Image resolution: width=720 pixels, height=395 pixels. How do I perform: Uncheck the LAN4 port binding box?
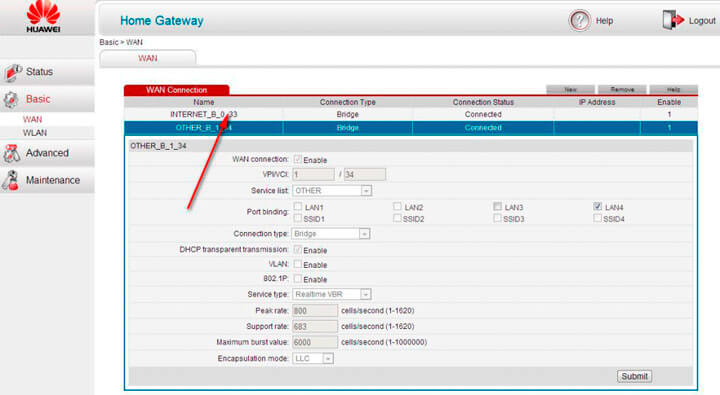[597, 207]
